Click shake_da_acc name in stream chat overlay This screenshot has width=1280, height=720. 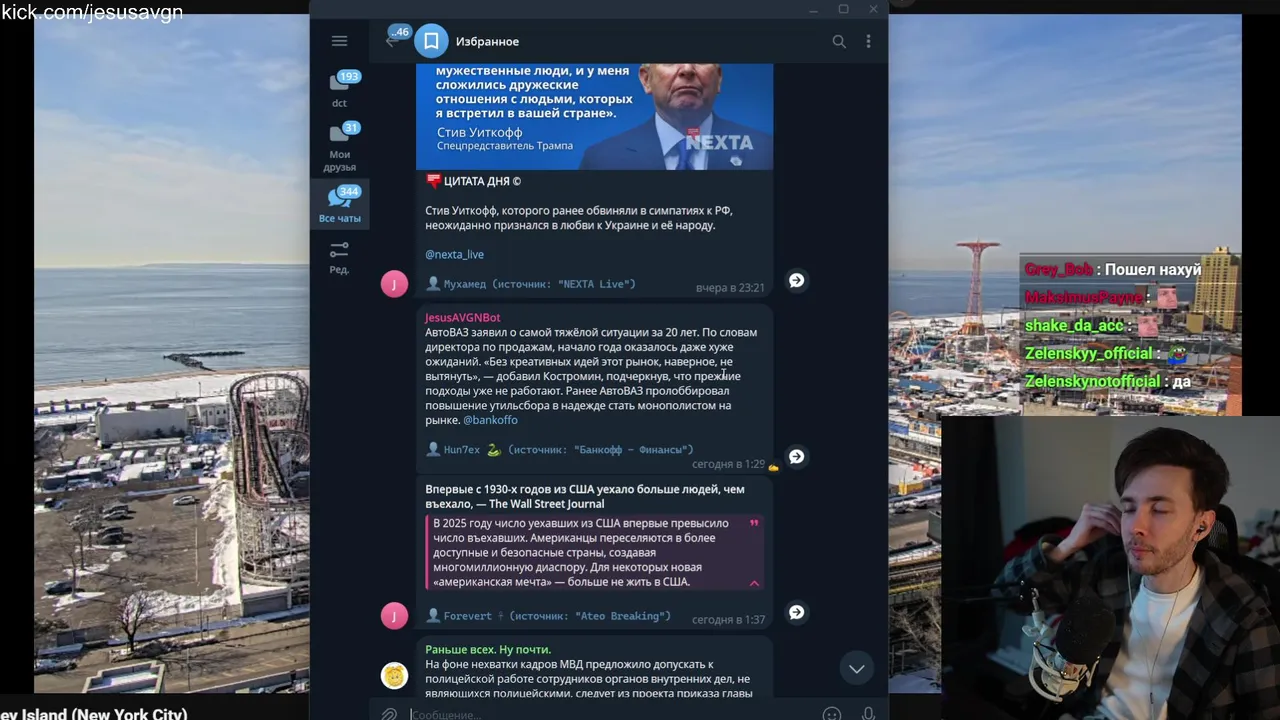click(1074, 326)
